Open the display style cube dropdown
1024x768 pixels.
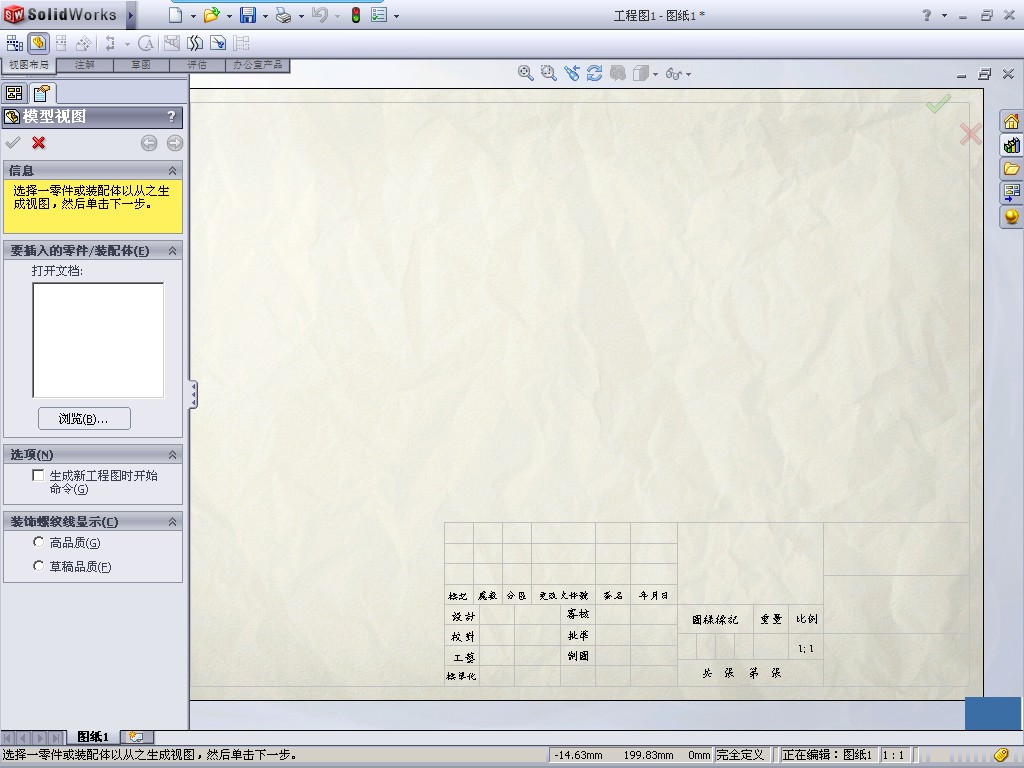(655, 74)
